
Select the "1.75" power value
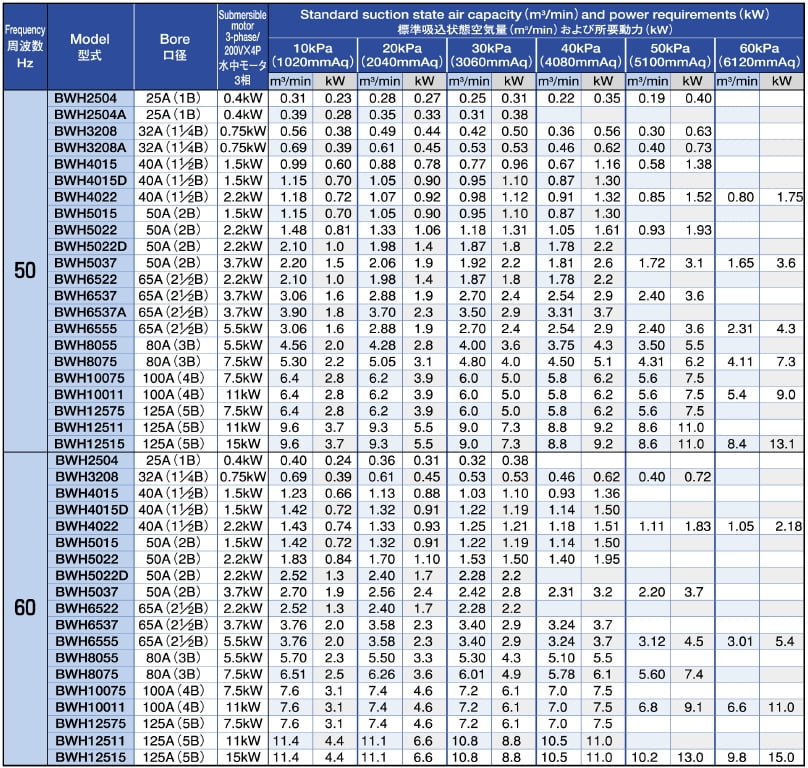(789, 197)
